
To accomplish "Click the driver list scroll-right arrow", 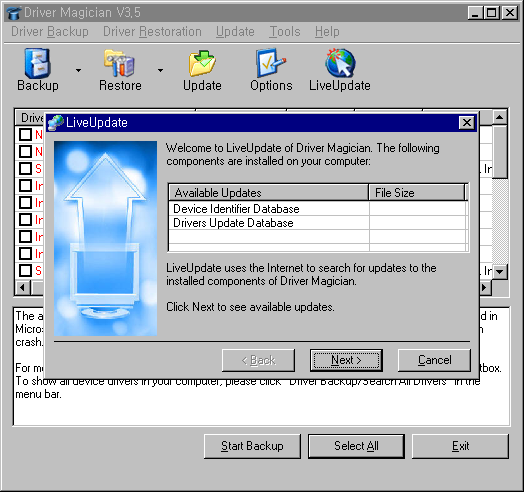I will [x=485, y=287].
